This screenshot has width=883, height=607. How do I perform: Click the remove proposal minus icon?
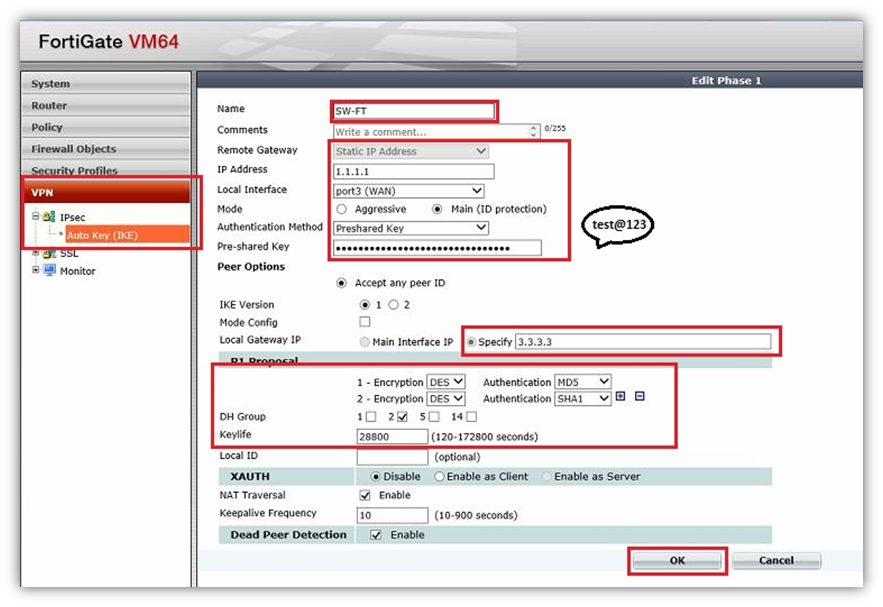pos(640,396)
